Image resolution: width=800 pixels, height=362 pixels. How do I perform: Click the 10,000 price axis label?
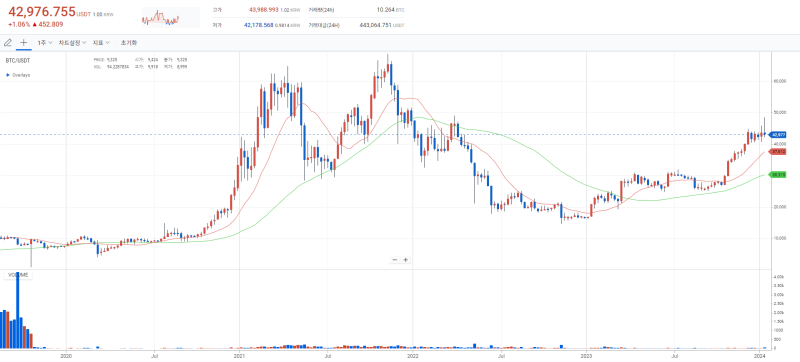coord(779,239)
